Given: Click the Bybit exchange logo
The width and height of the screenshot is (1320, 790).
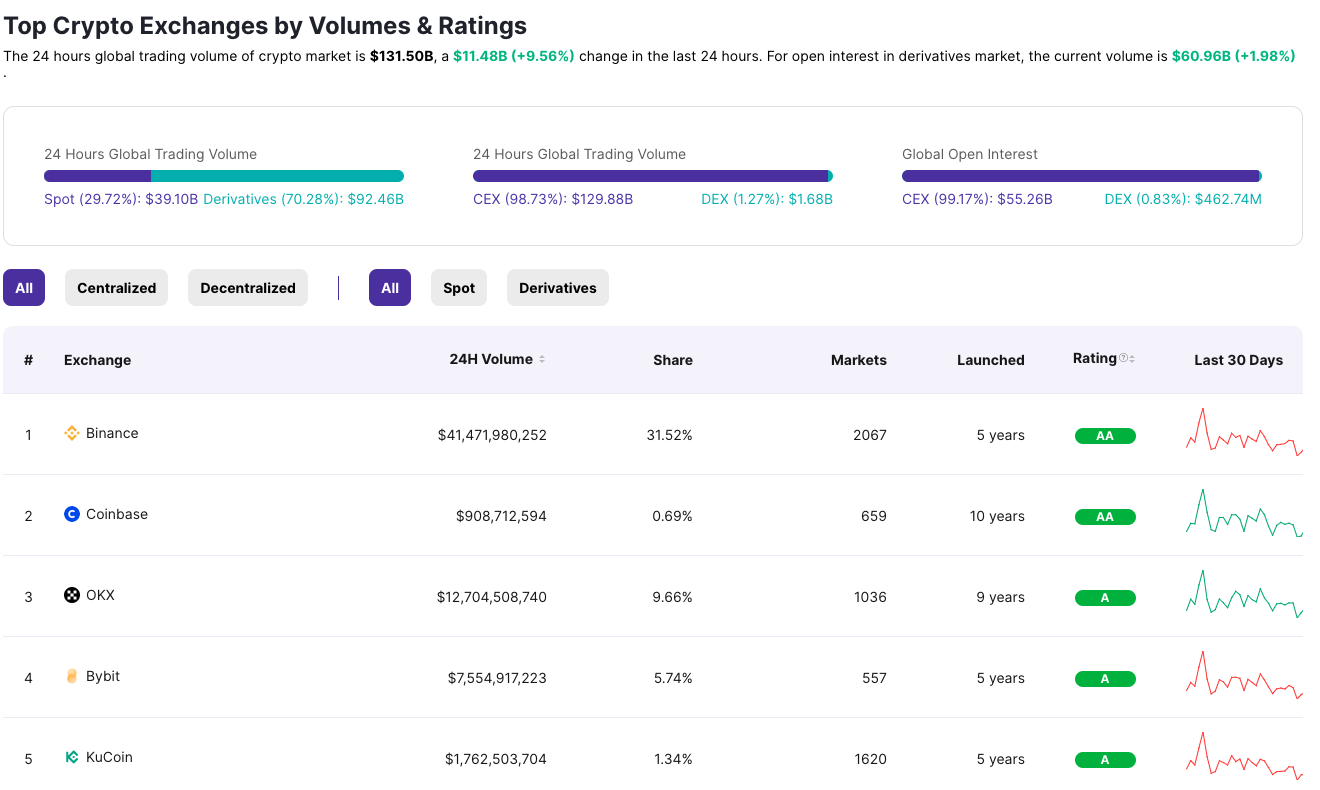Looking at the screenshot, I should coord(70,676).
